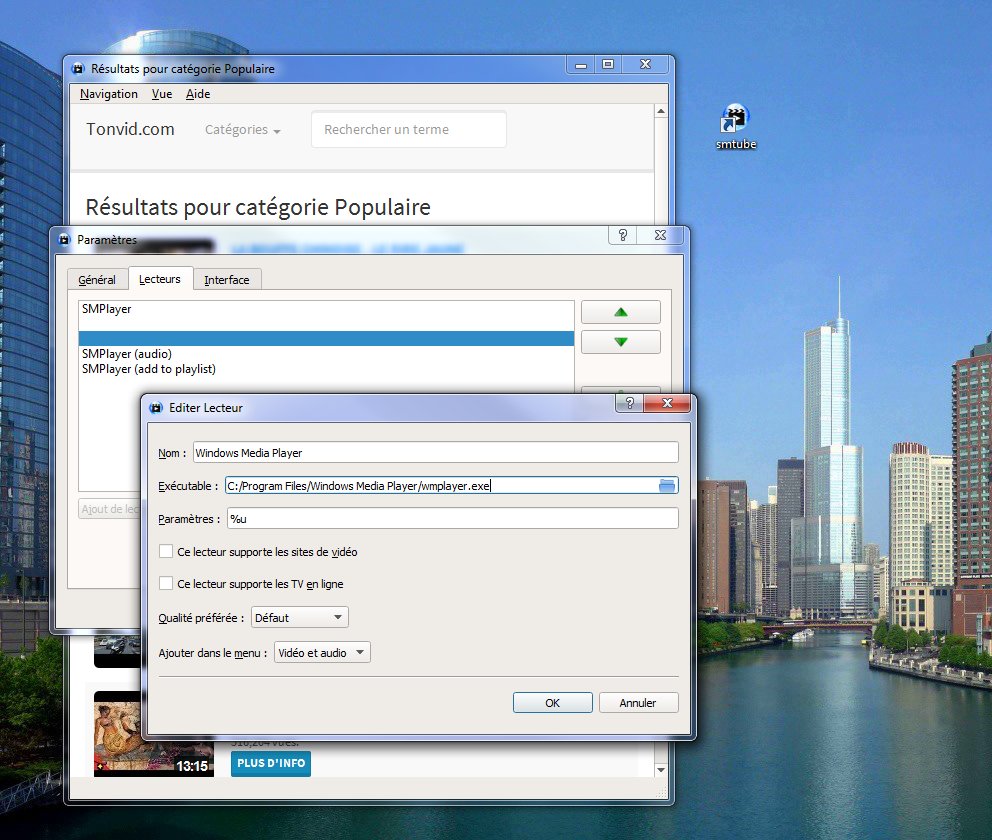
Task: Open the Vue menu
Action: (162, 94)
